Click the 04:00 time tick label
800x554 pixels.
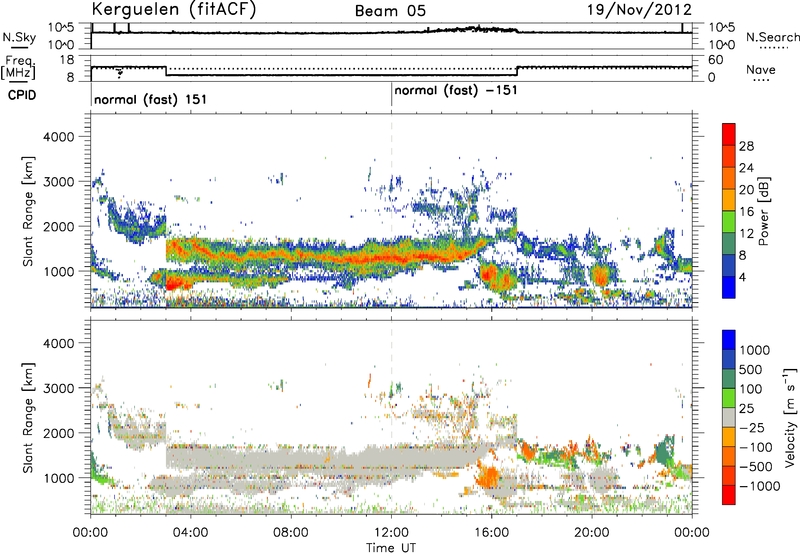190,533
